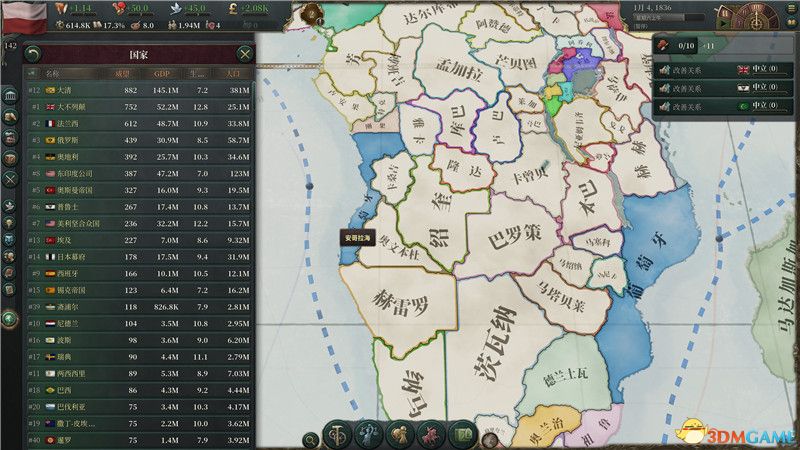Select the 尼德兰 row
800x450 pixels.
pyautogui.click(x=139, y=323)
